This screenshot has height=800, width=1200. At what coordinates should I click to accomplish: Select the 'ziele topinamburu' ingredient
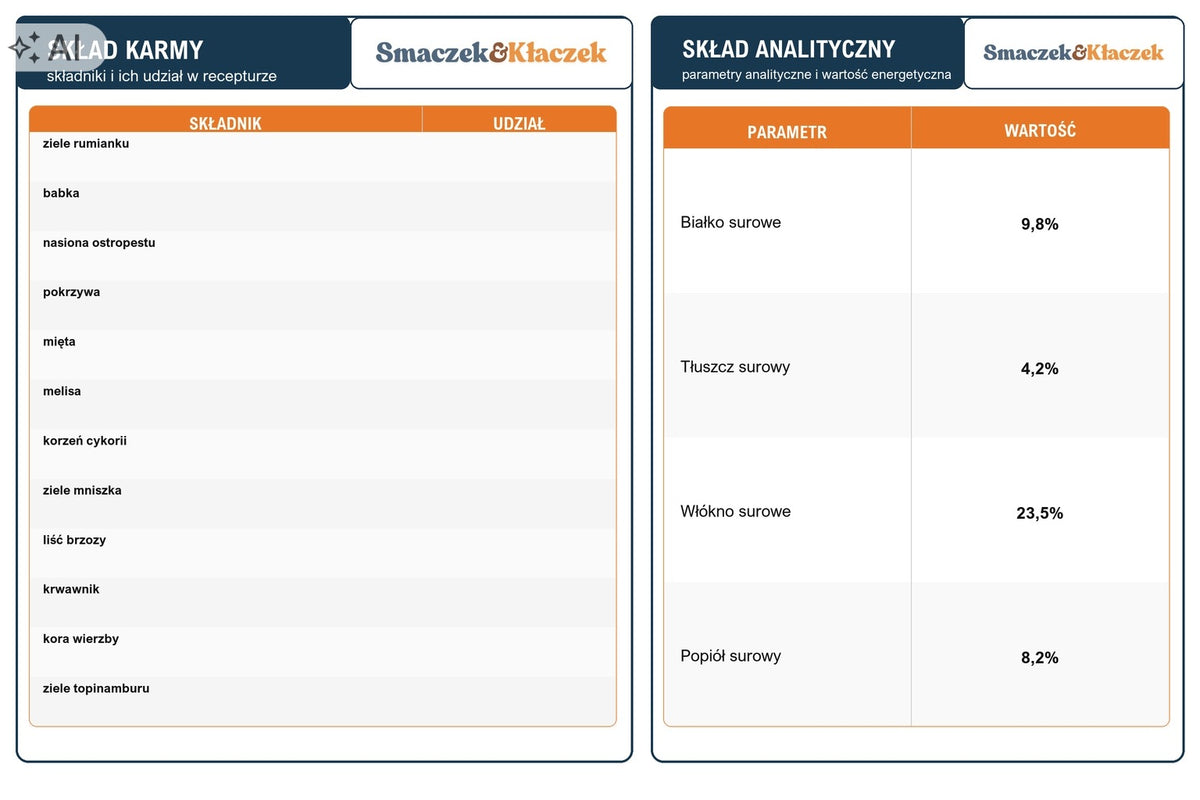coord(322,701)
